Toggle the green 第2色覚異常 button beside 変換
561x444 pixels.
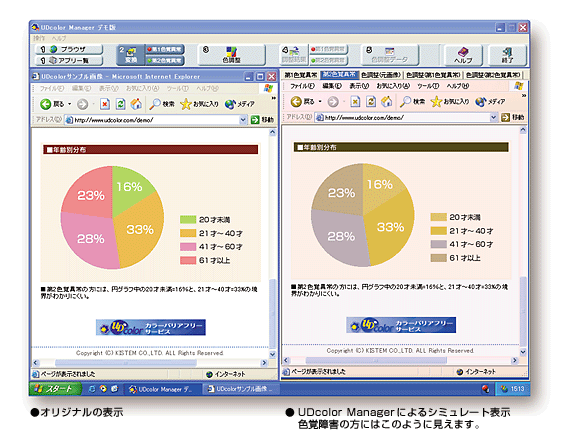tap(165, 60)
